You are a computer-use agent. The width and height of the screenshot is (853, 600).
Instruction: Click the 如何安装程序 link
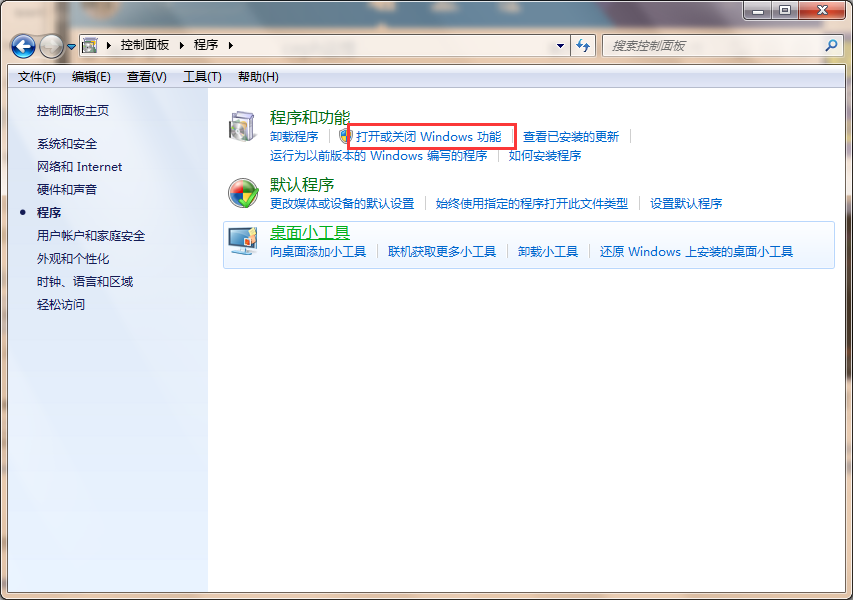click(x=545, y=156)
